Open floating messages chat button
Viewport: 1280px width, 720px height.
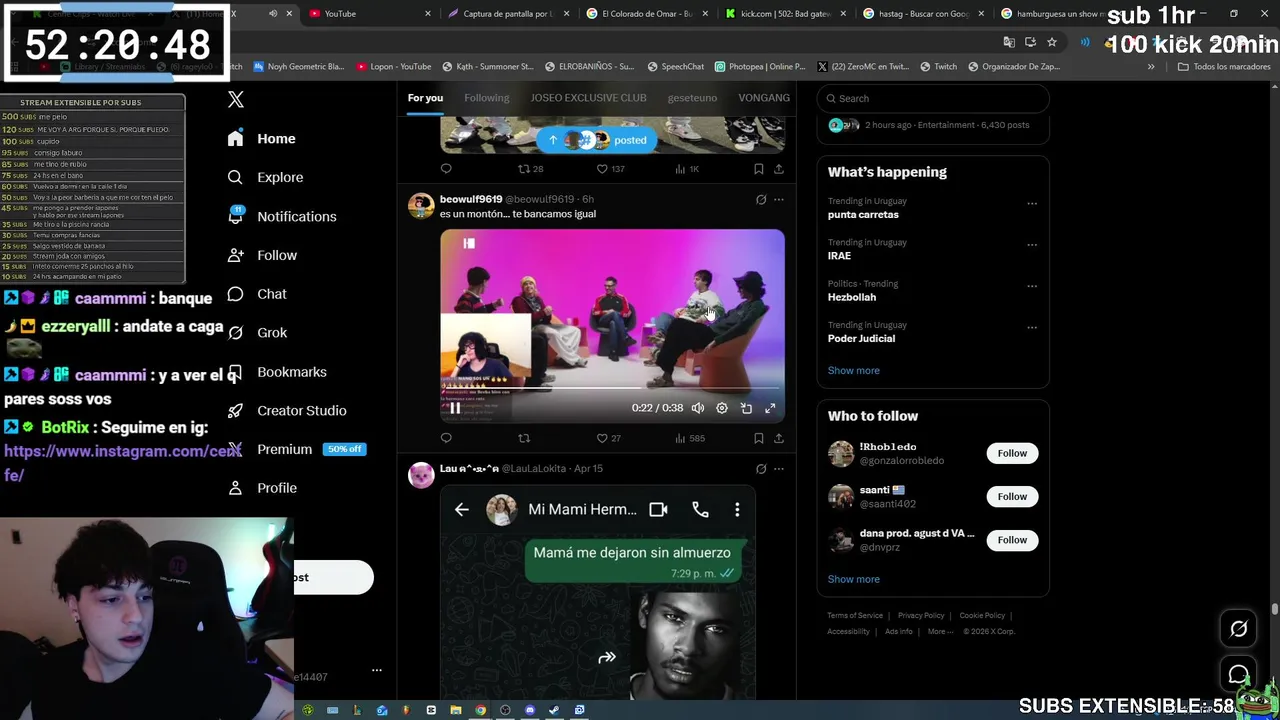(1239, 674)
